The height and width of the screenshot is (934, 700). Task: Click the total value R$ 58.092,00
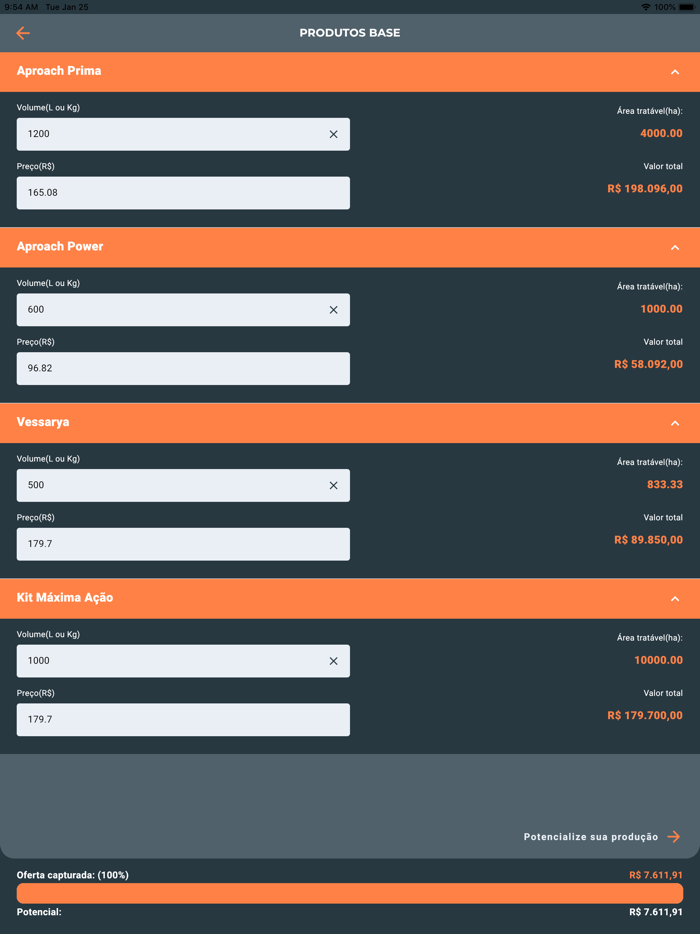(x=649, y=364)
